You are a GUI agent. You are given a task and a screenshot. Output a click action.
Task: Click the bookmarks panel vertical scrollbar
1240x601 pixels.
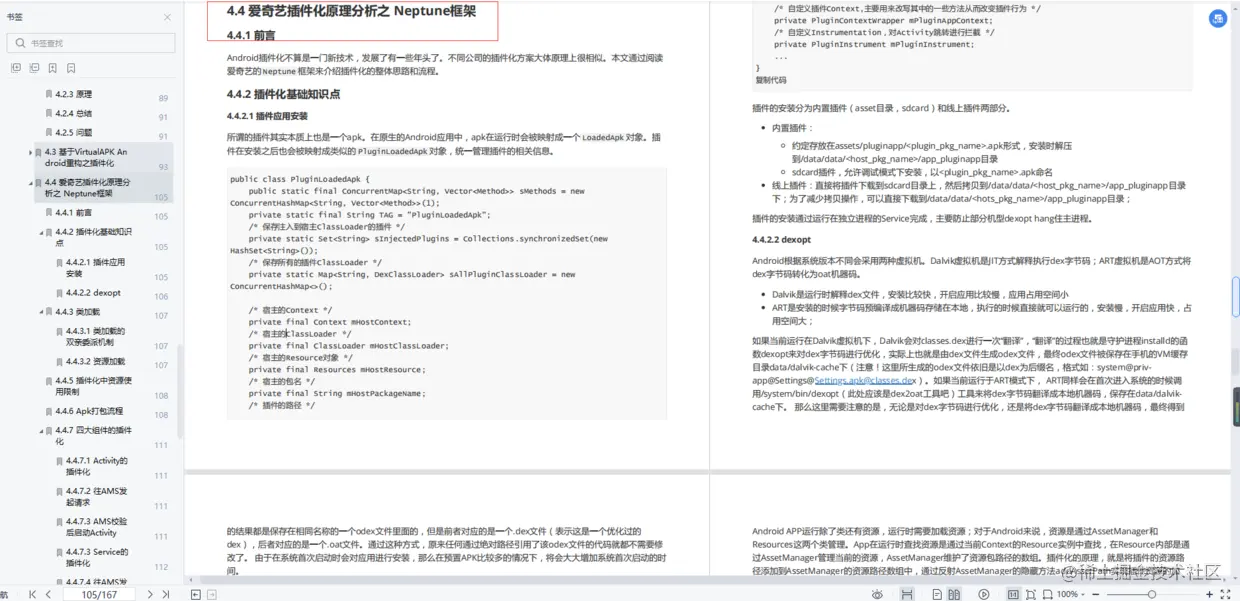click(x=180, y=390)
